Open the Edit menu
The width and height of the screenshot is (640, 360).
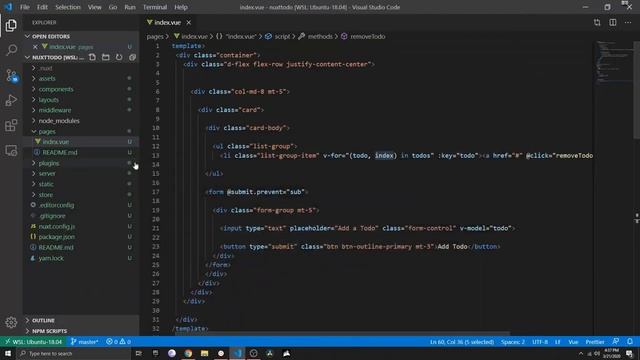tap(42, 7)
